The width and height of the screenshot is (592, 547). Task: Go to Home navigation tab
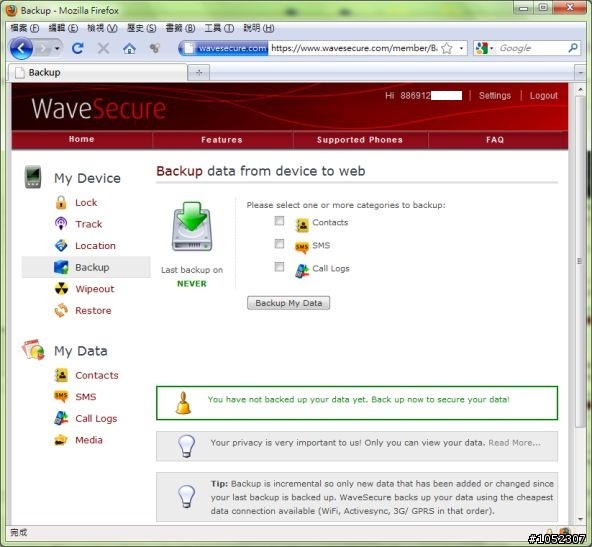(x=82, y=139)
